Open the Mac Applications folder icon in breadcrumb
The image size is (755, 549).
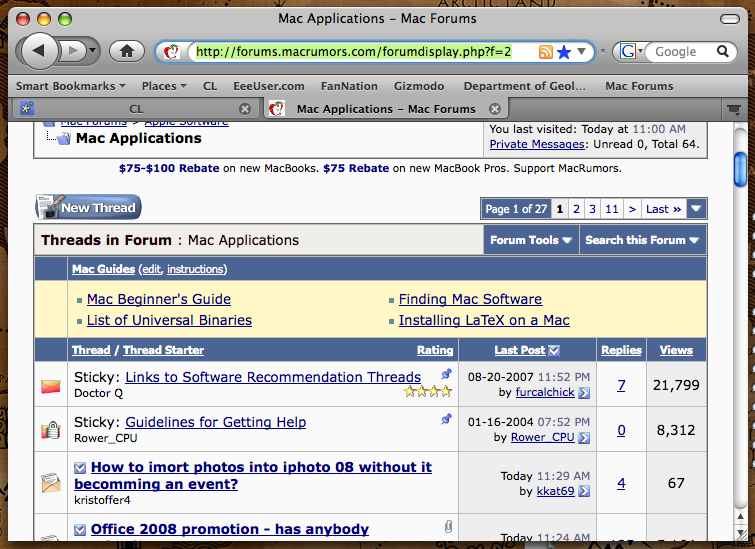pyautogui.click(x=64, y=139)
